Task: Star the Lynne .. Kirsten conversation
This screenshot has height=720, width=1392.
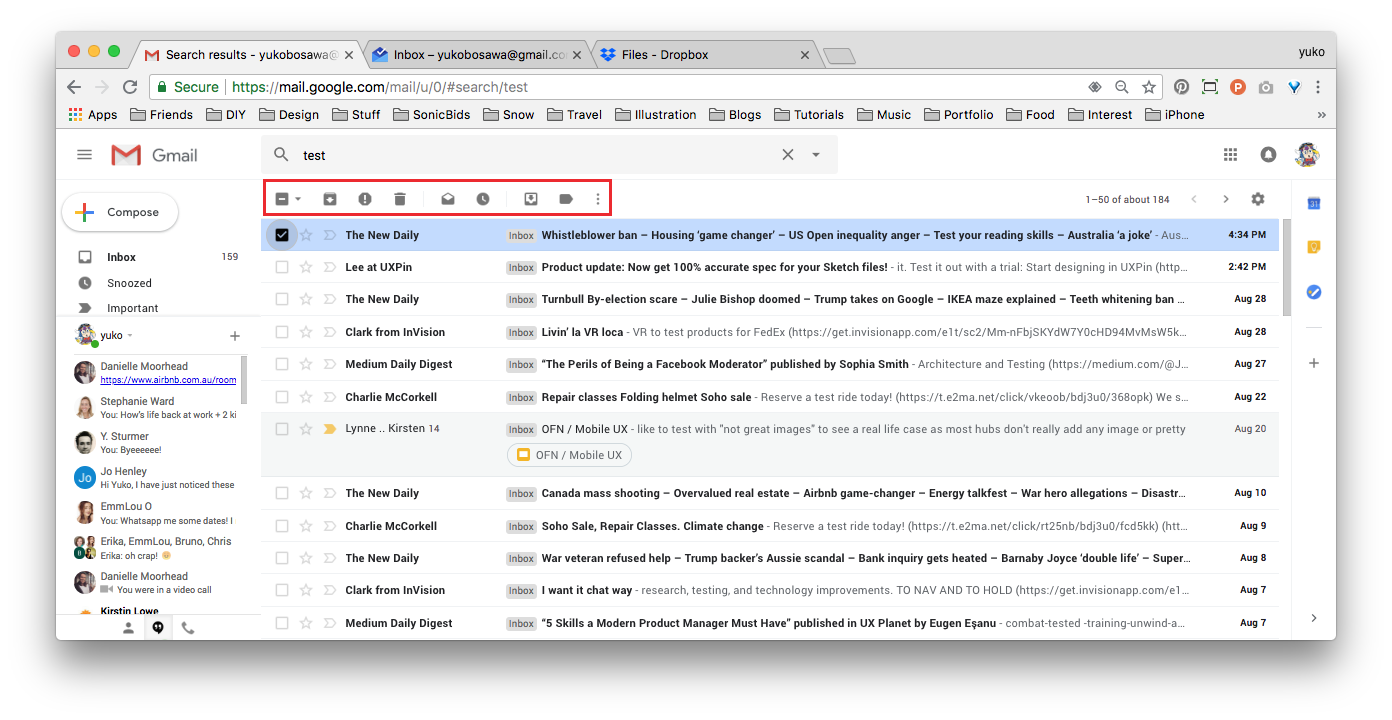Action: coord(307,429)
